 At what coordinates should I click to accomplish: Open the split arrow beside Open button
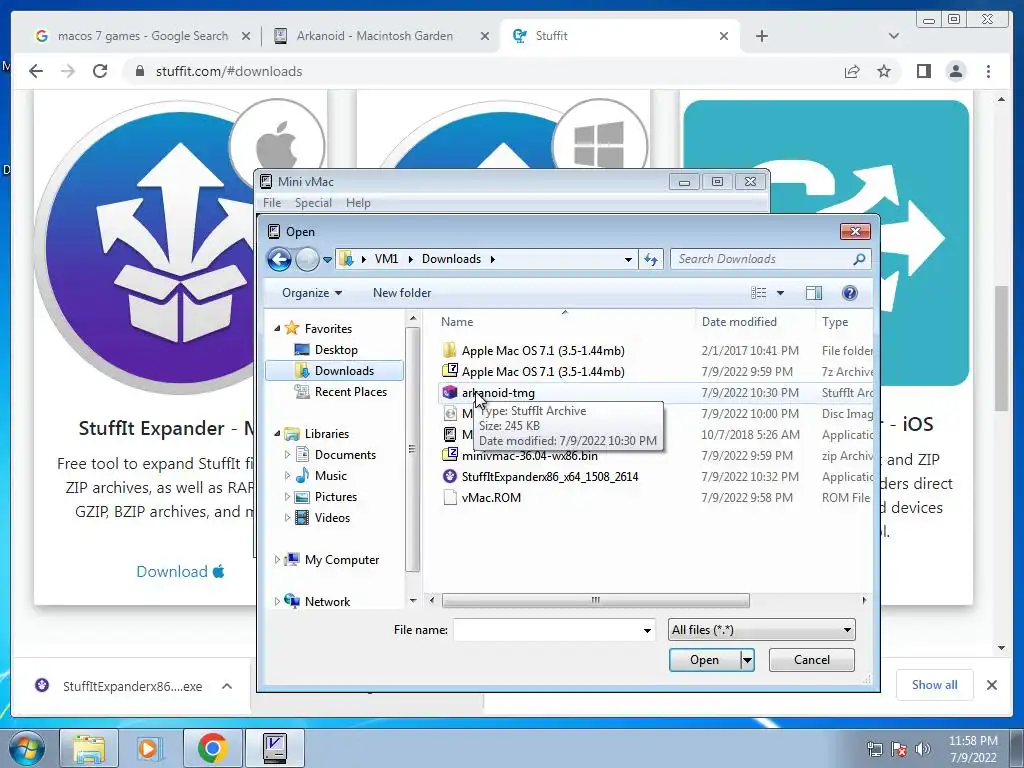pos(747,660)
